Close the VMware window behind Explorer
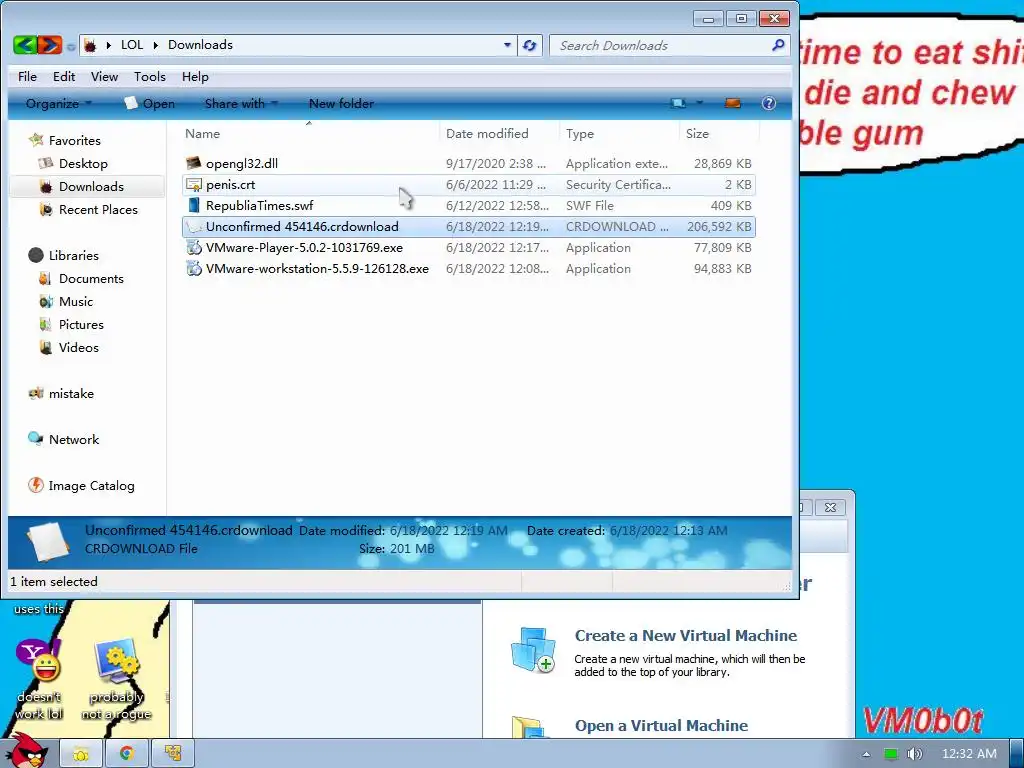Viewport: 1024px width, 768px height. (x=830, y=507)
